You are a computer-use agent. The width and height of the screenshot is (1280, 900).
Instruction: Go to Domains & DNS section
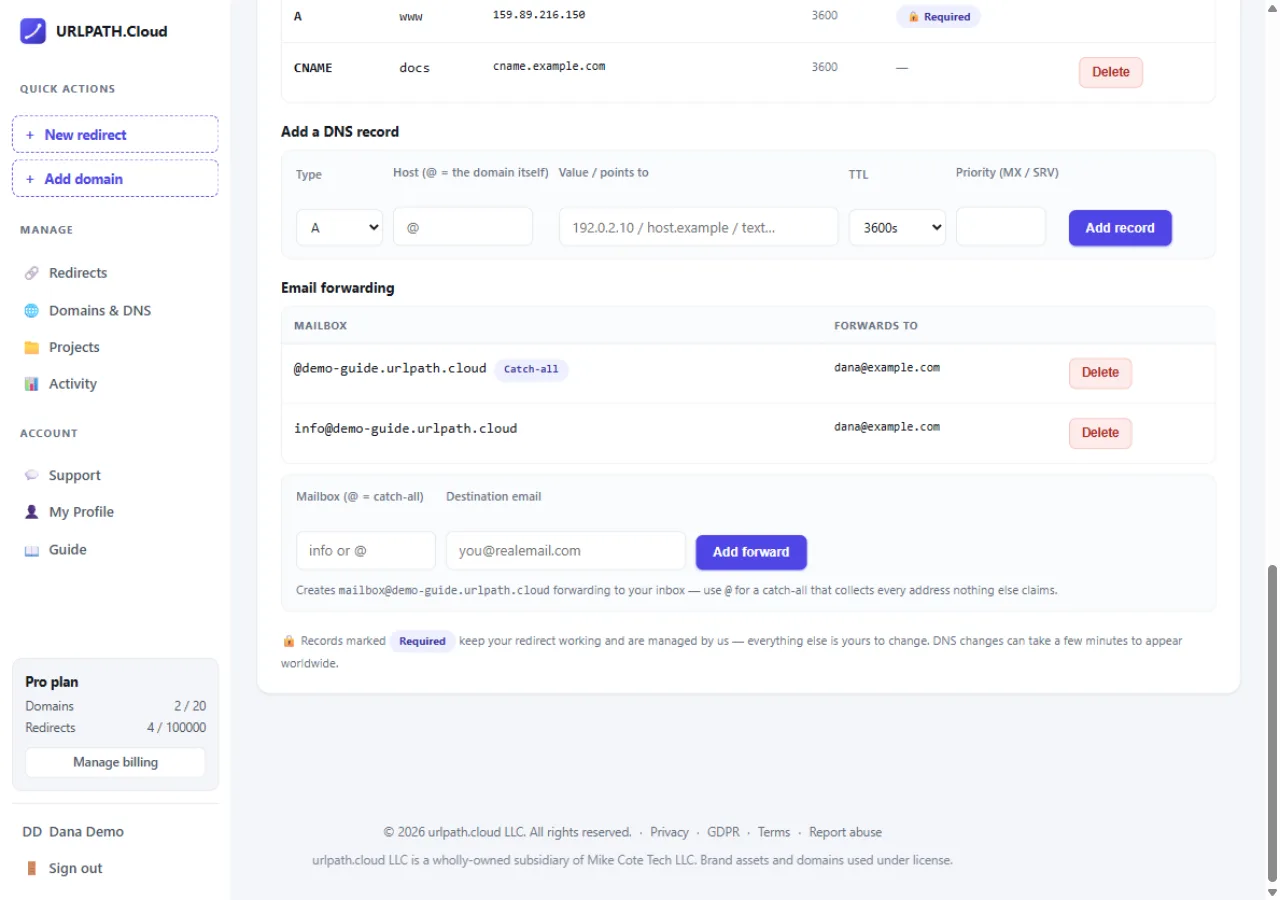100,311
